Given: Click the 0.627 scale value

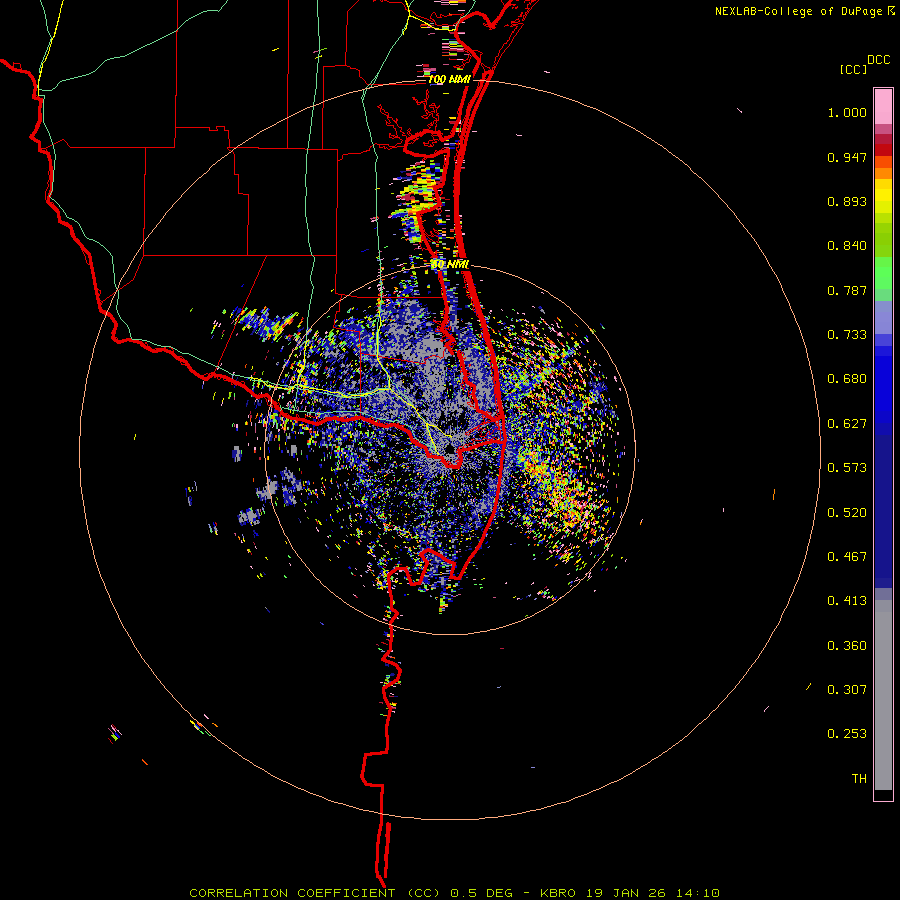Looking at the screenshot, I should (x=847, y=424).
